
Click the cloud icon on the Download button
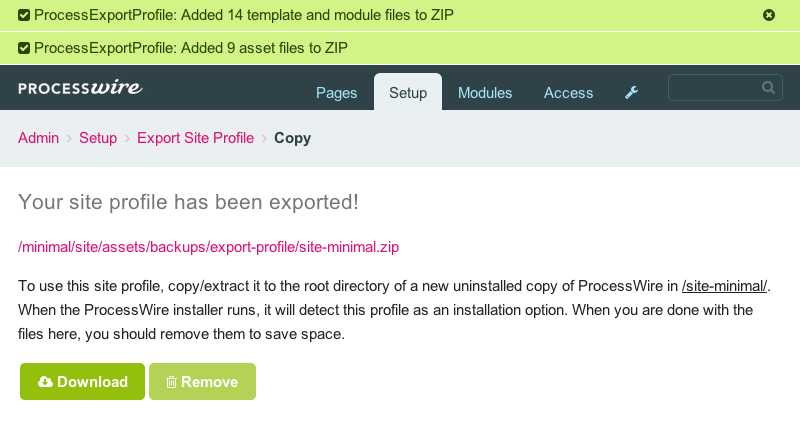pyautogui.click(x=45, y=382)
